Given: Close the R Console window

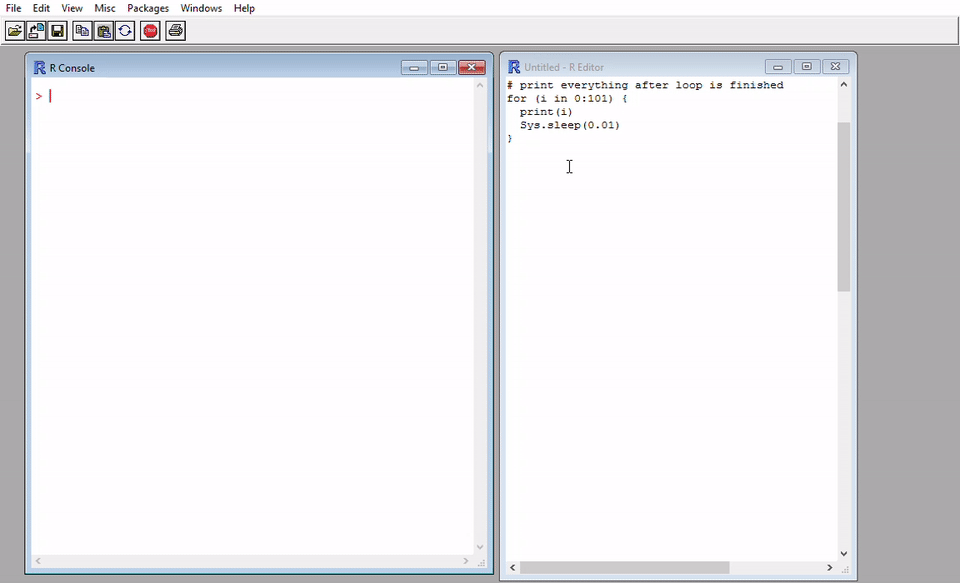Looking at the screenshot, I should tap(472, 67).
